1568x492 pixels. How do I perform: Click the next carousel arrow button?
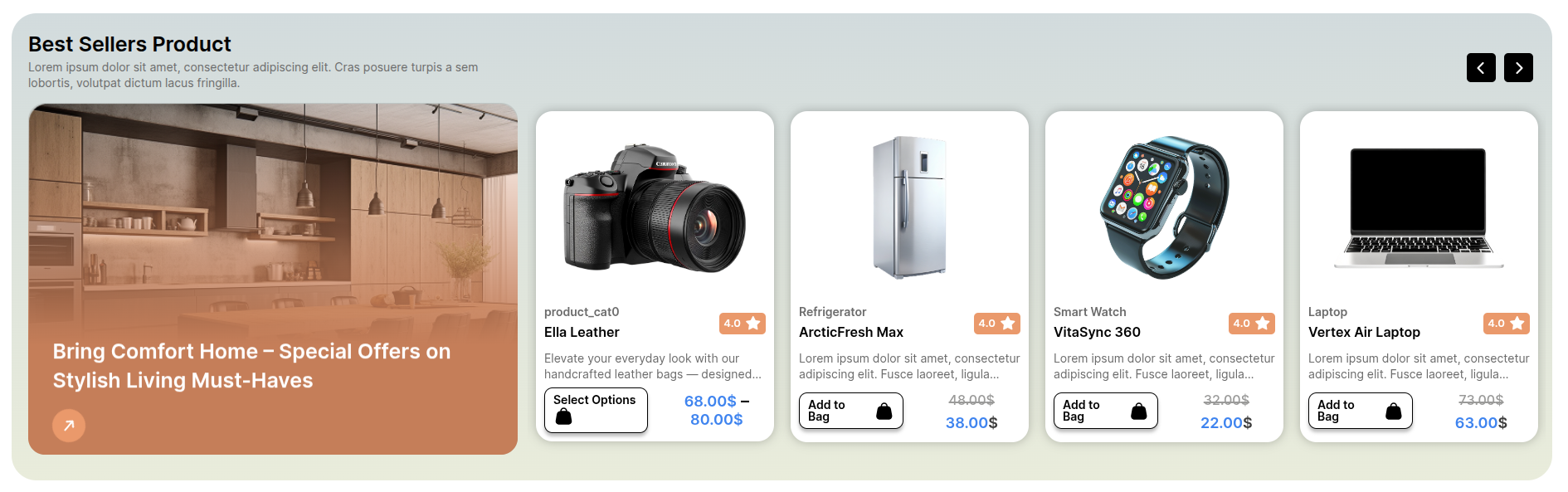[1518, 68]
